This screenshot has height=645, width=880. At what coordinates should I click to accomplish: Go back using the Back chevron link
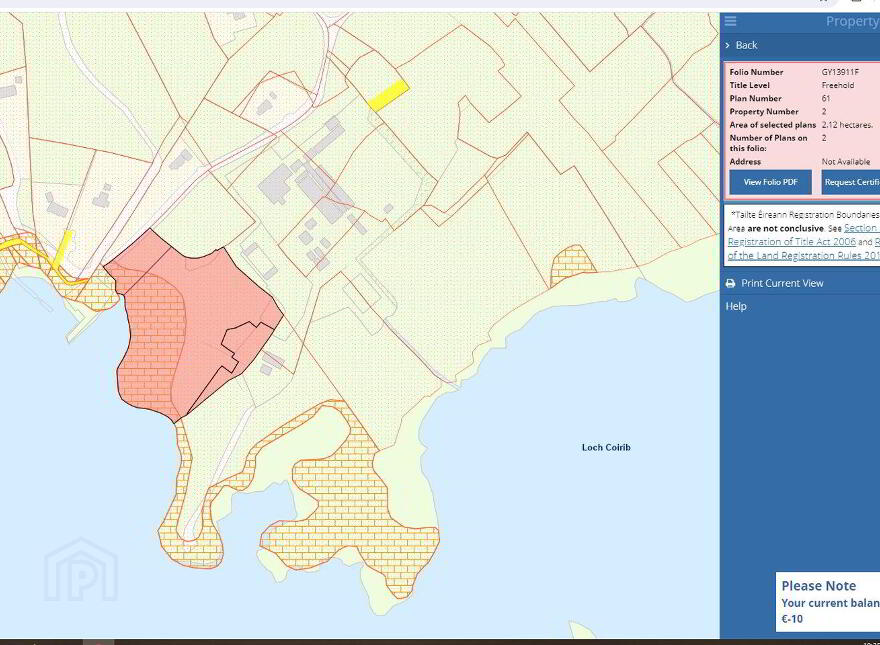[x=741, y=45]
